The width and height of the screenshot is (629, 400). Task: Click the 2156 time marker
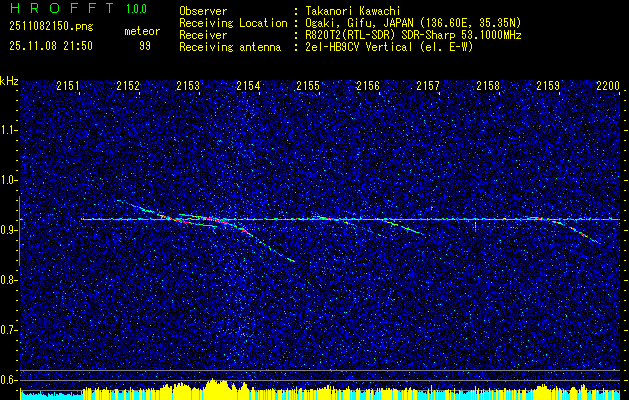click(x=368, y=85)
